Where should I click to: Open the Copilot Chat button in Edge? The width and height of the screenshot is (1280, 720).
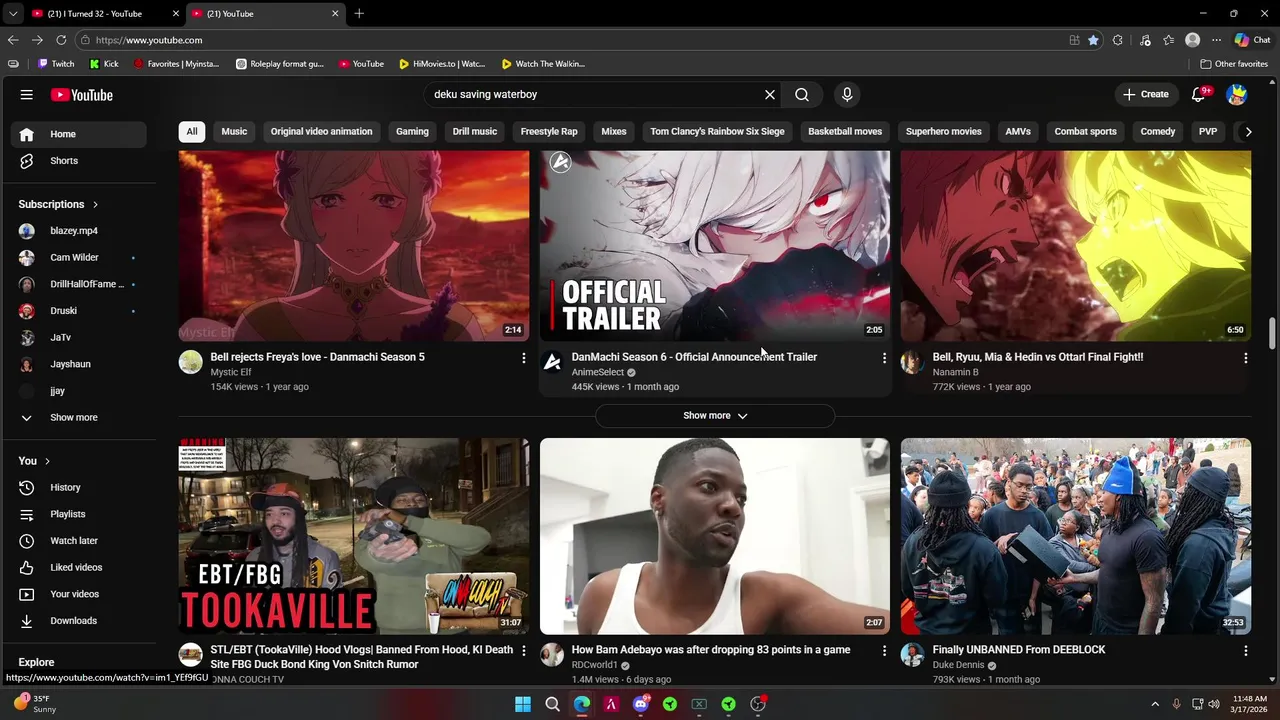tap(1252, 40)
